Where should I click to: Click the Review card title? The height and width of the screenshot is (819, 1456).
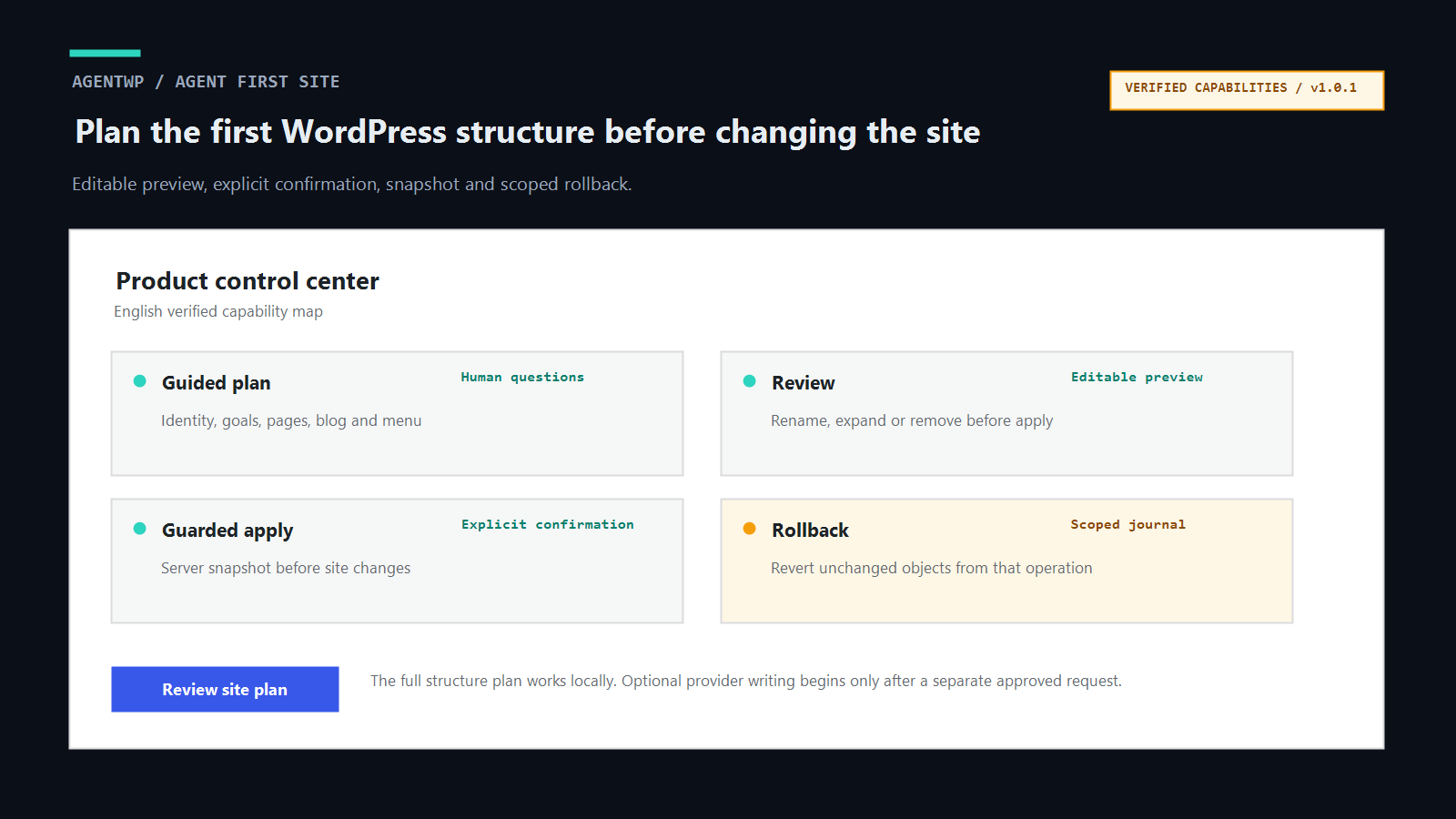[803, 383]
